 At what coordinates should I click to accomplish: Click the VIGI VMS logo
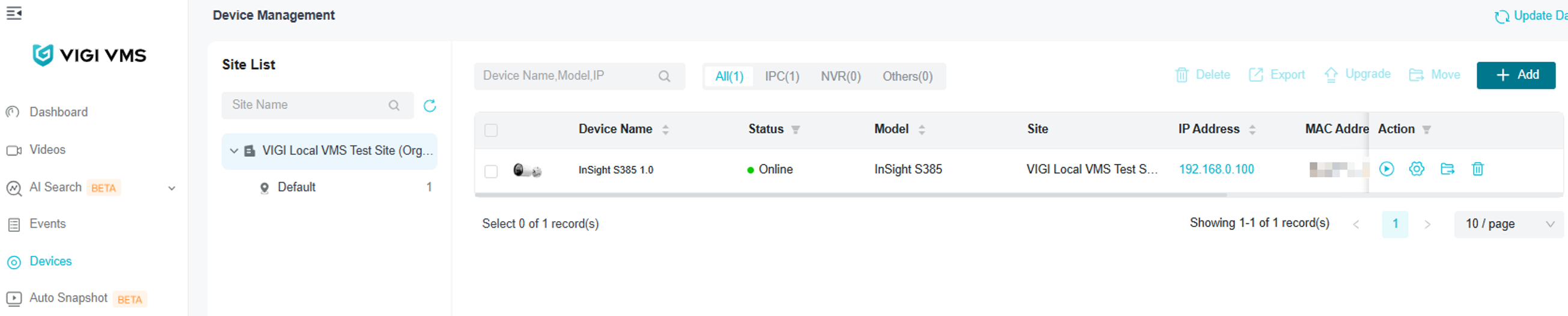tap(90, 55)
